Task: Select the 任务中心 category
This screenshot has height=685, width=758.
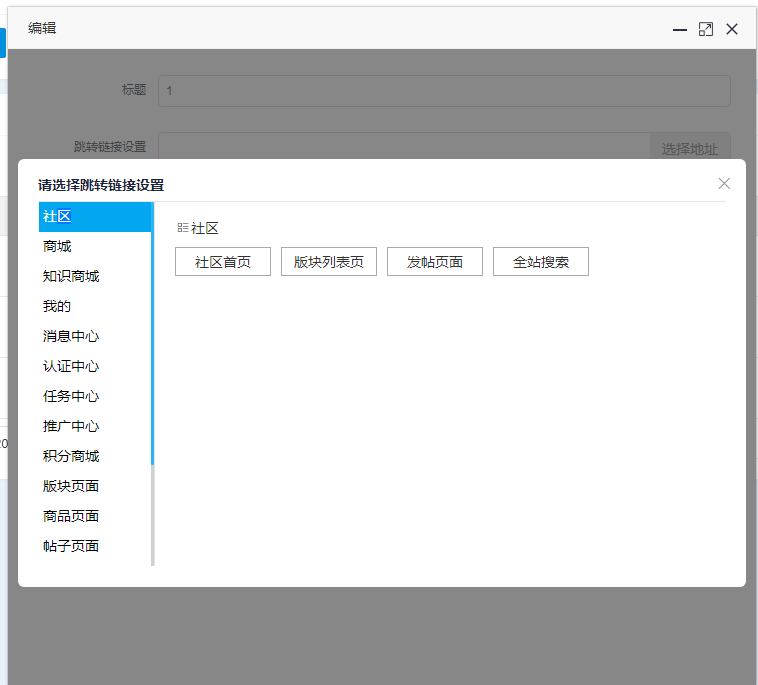Action: [95, 396]
